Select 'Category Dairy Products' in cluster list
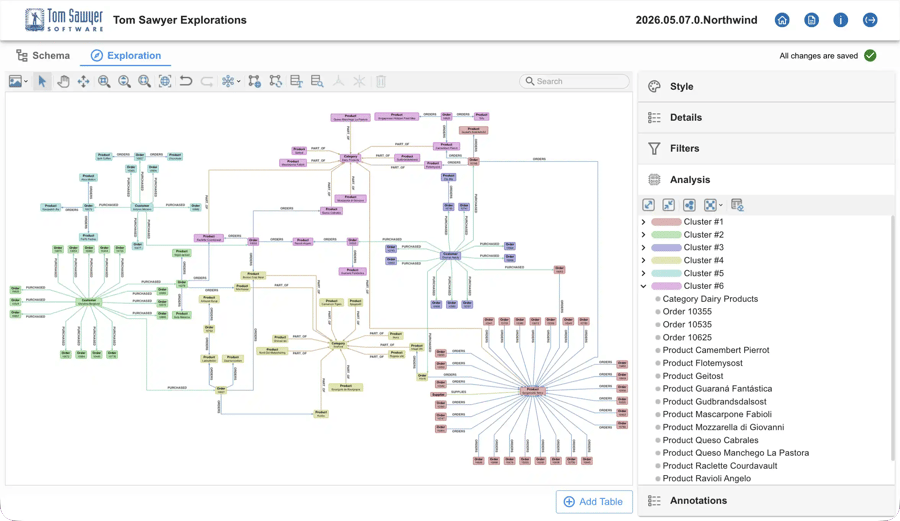This screenshot has height=521, width=900. (x=710, y=299)
